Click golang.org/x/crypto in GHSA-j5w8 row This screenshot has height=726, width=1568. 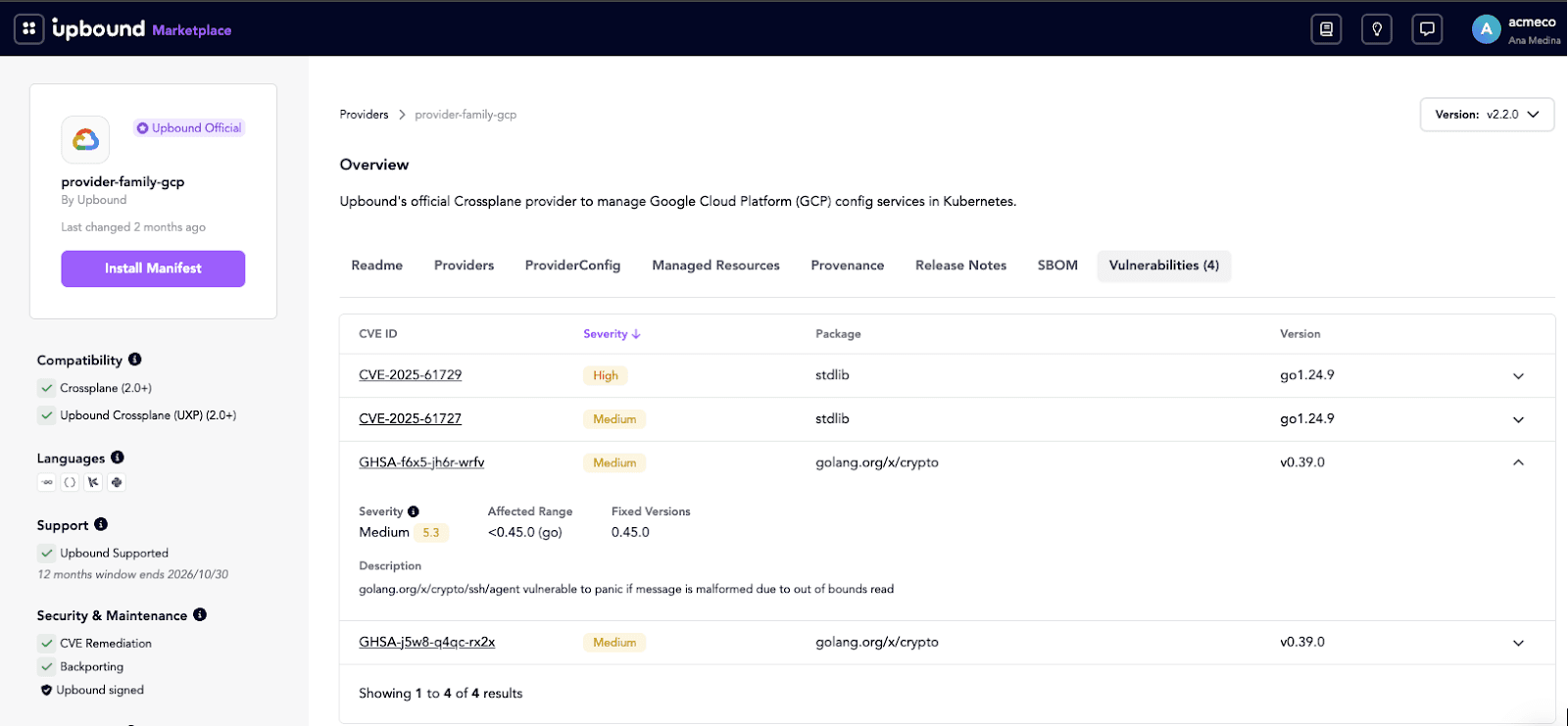click(x=877, y=643)
